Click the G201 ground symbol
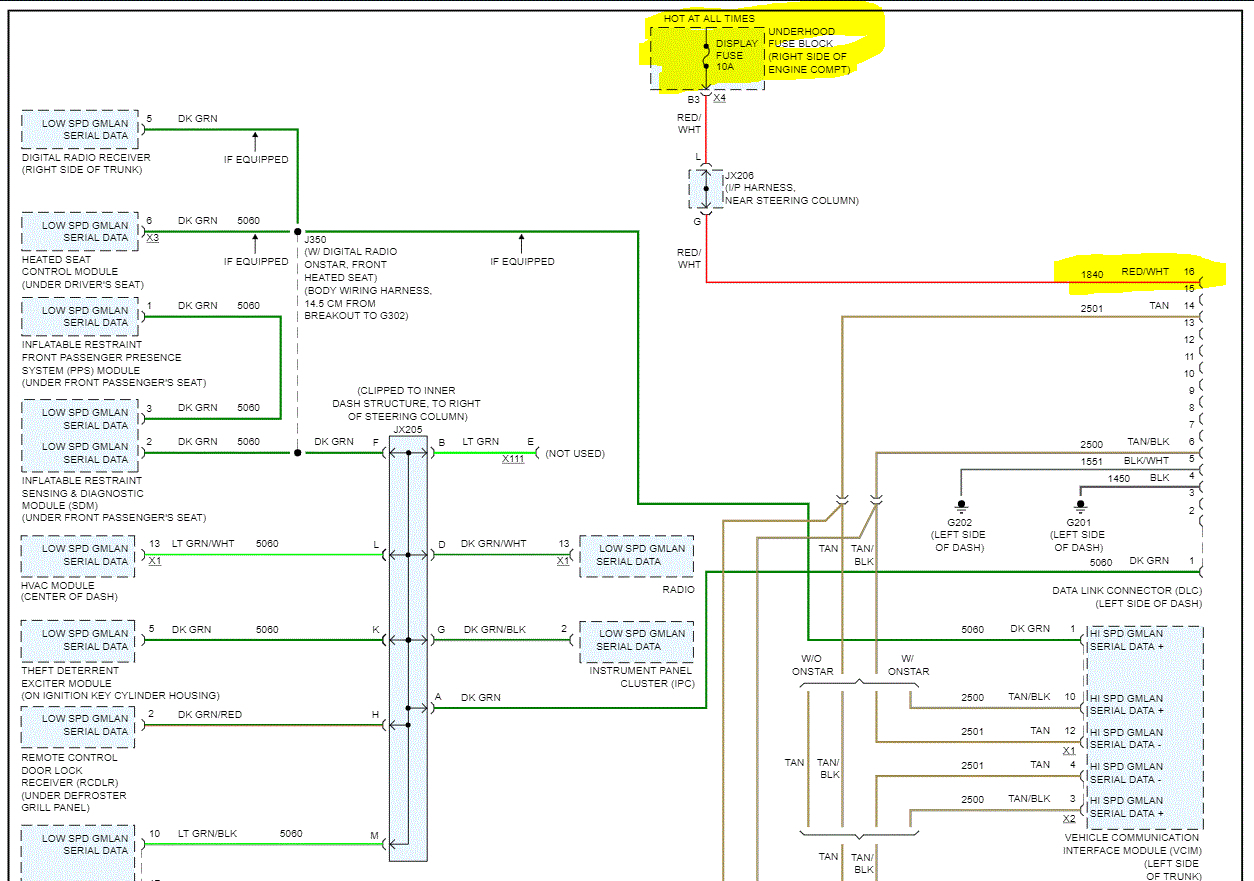1254x881 pixels. tap(1080, 504)
